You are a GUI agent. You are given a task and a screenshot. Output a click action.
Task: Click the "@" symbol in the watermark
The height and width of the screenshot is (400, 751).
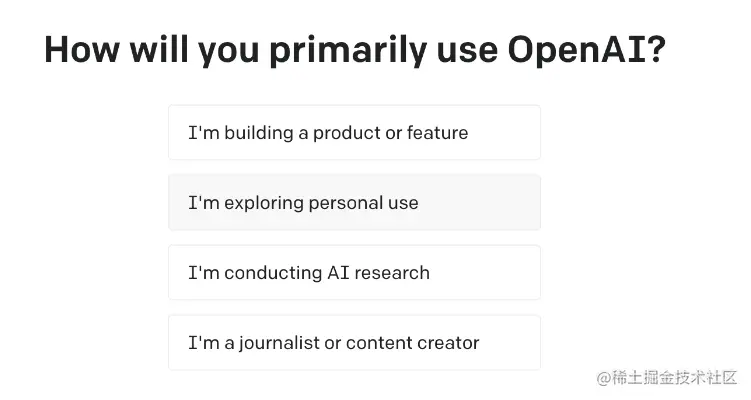point(605,378)
